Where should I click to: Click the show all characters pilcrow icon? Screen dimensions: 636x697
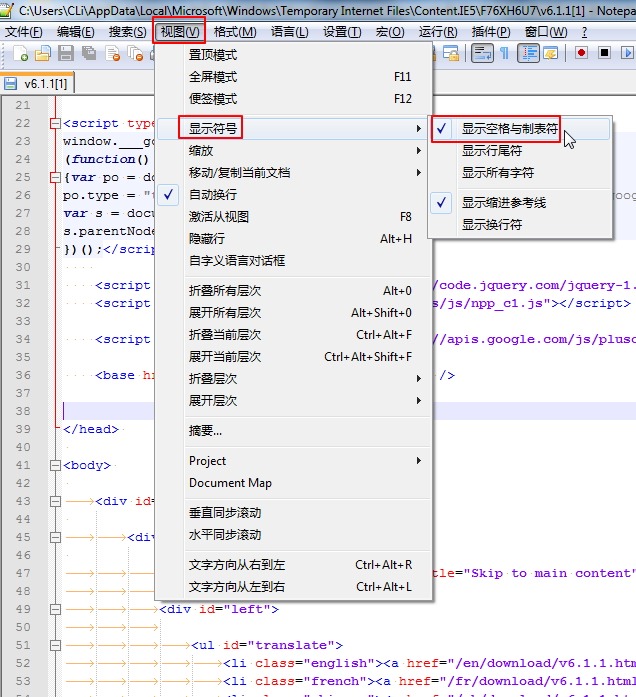click(505, 53)
